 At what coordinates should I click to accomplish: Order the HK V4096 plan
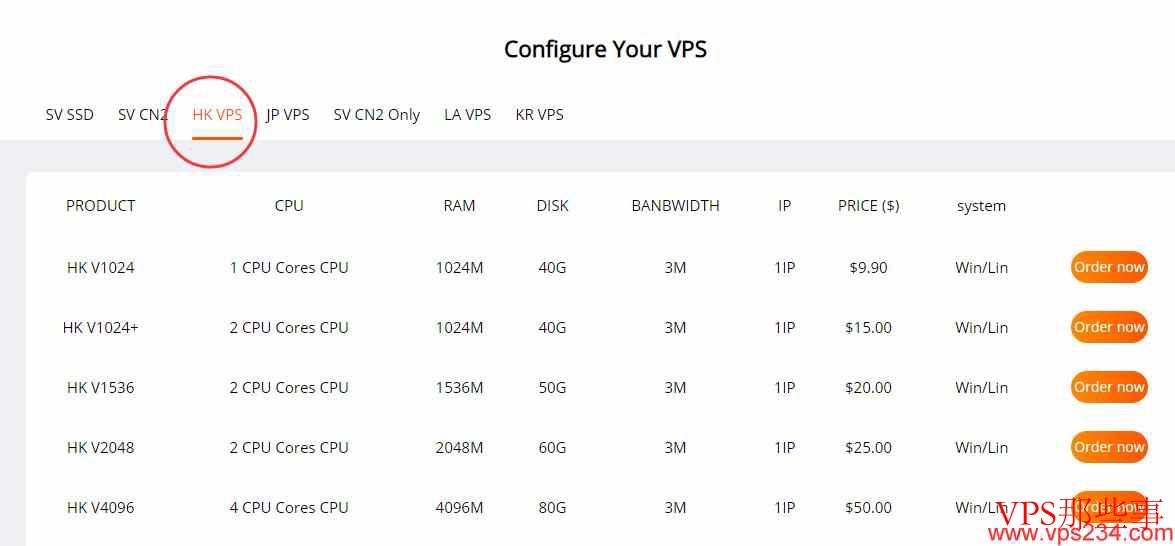point(1109,506)
